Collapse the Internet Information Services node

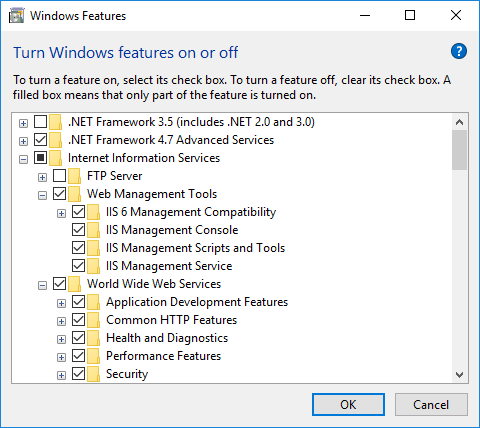pyautogui.click(x=23, y=160)
